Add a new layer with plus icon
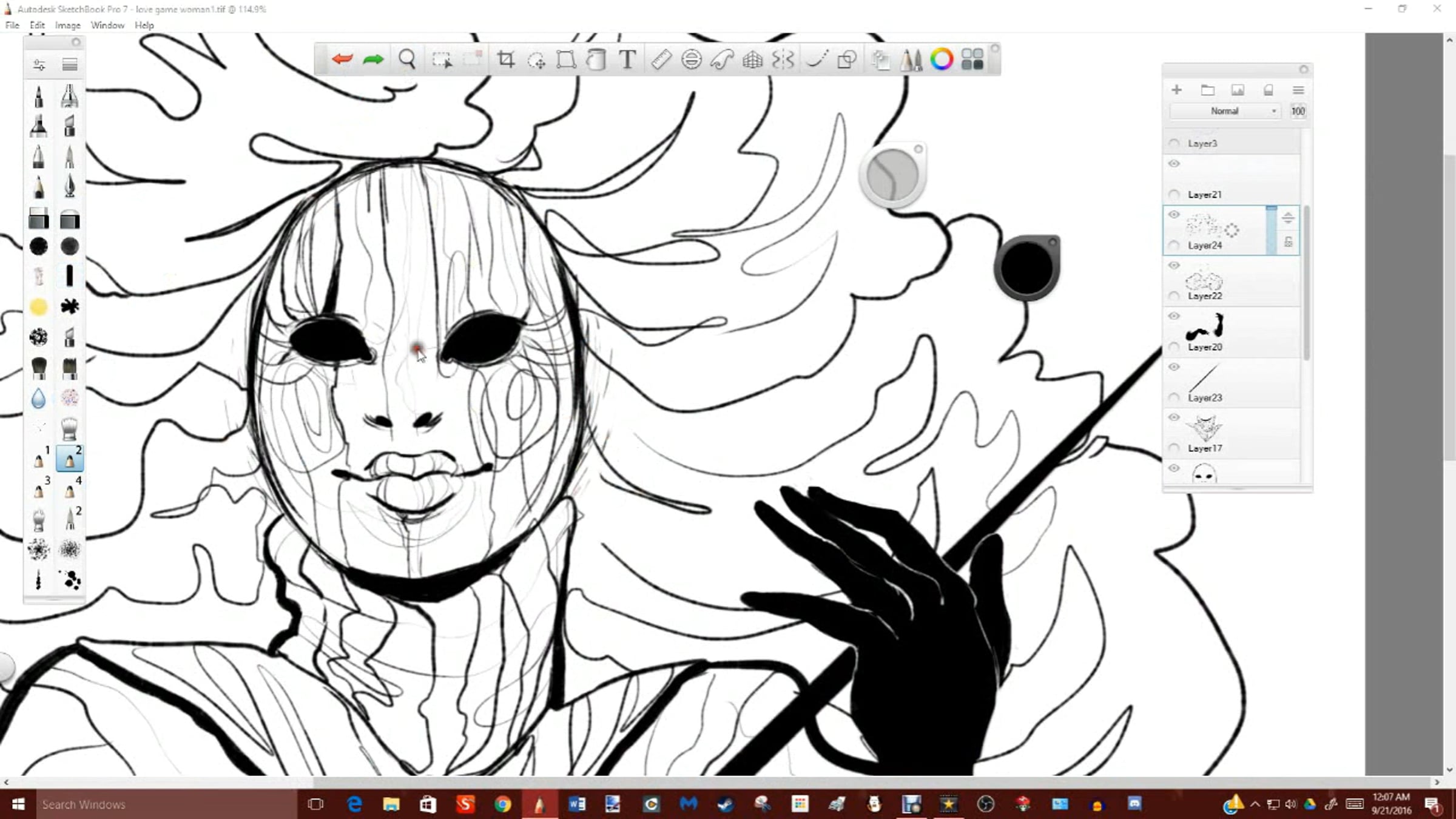 (1176, 90)
